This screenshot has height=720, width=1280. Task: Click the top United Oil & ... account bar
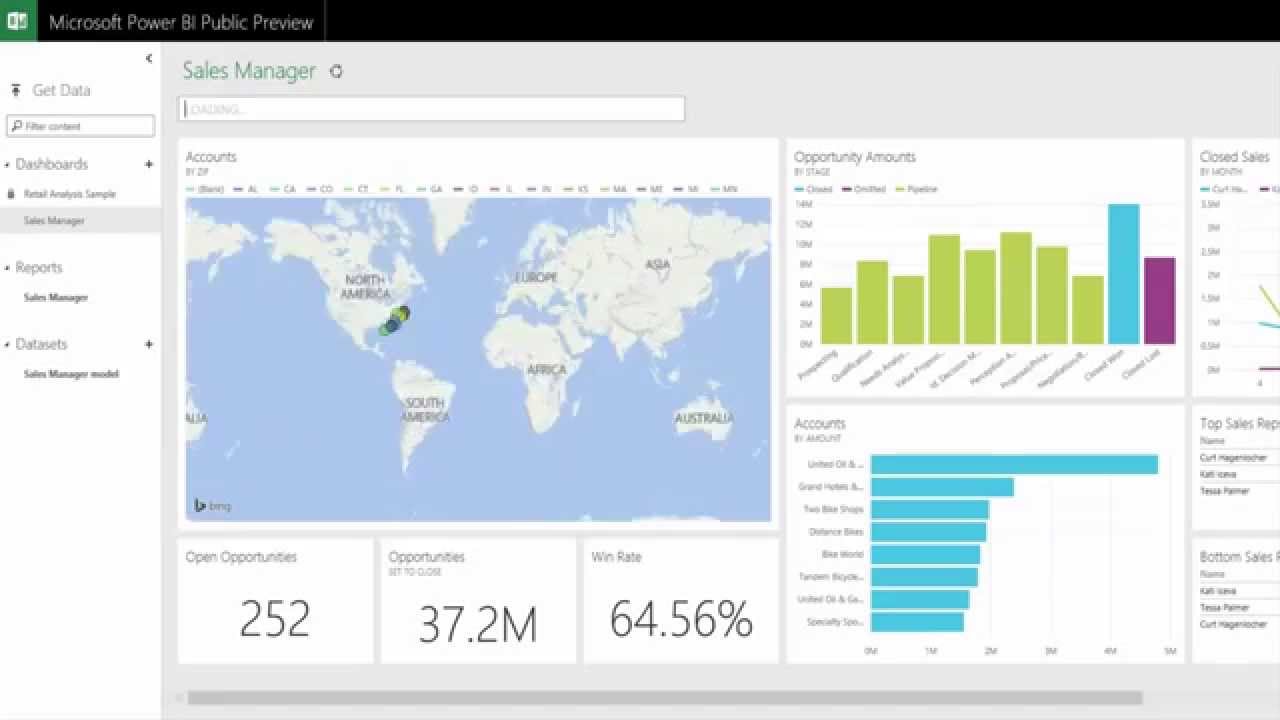click(x=1014, y=465)
